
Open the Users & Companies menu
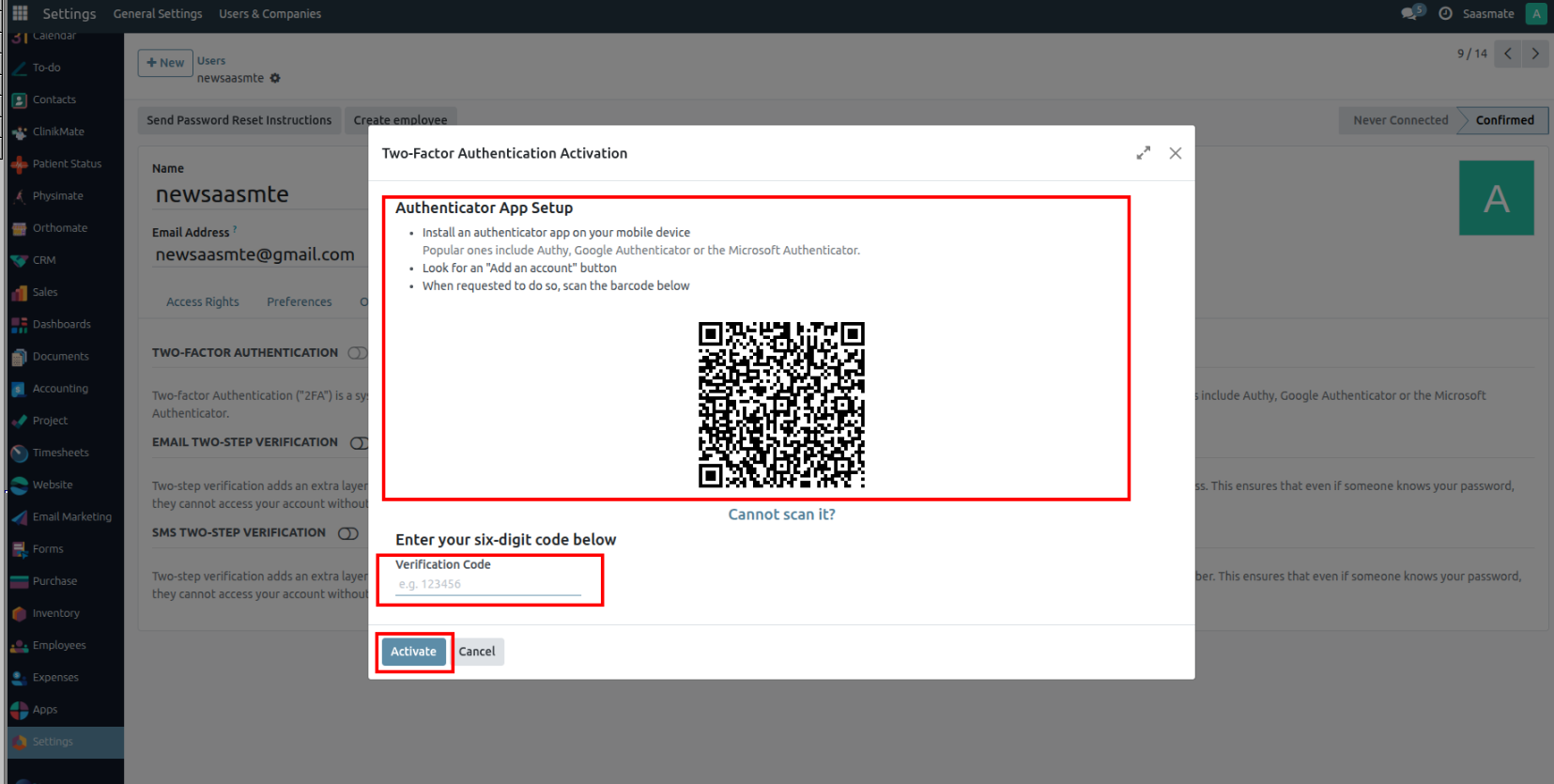pyautogui.click(x=269, y=13)
